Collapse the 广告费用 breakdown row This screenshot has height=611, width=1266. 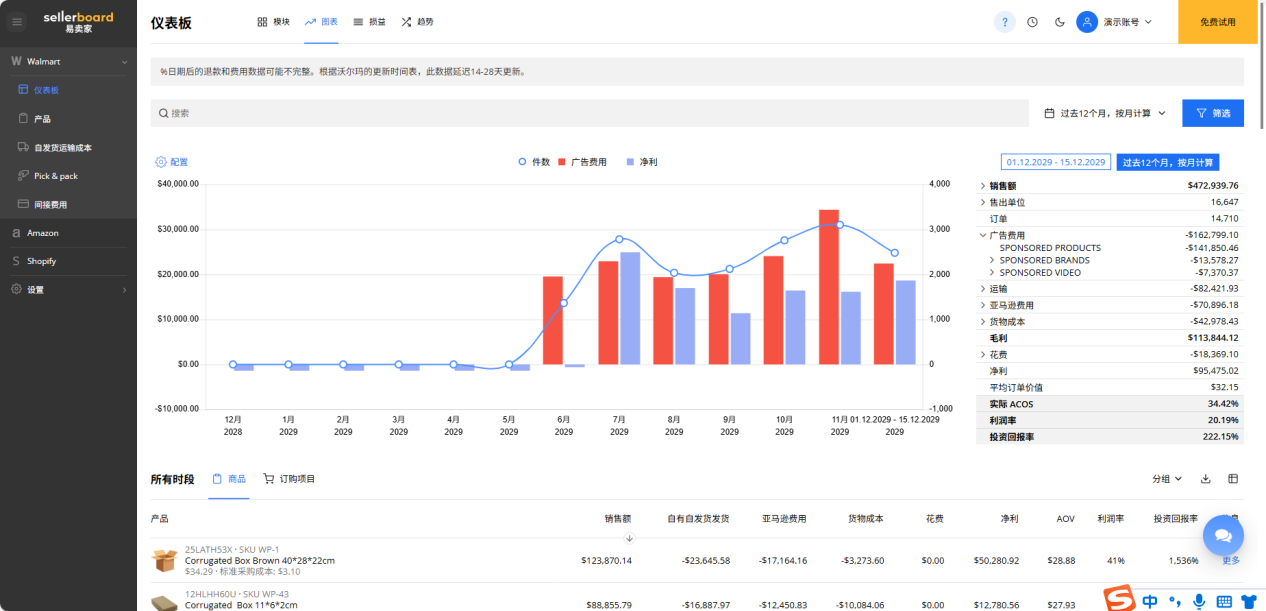coord(981,235)
